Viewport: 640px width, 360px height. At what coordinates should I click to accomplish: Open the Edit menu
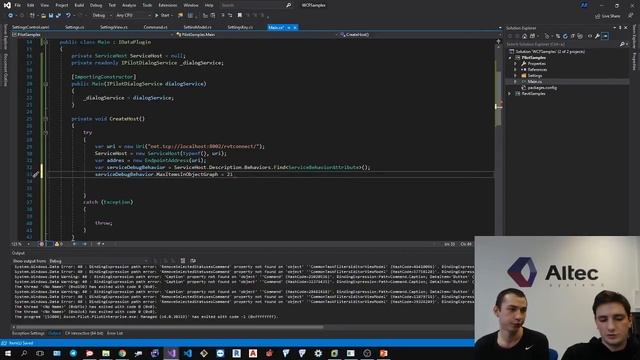(x=31, y=5)
